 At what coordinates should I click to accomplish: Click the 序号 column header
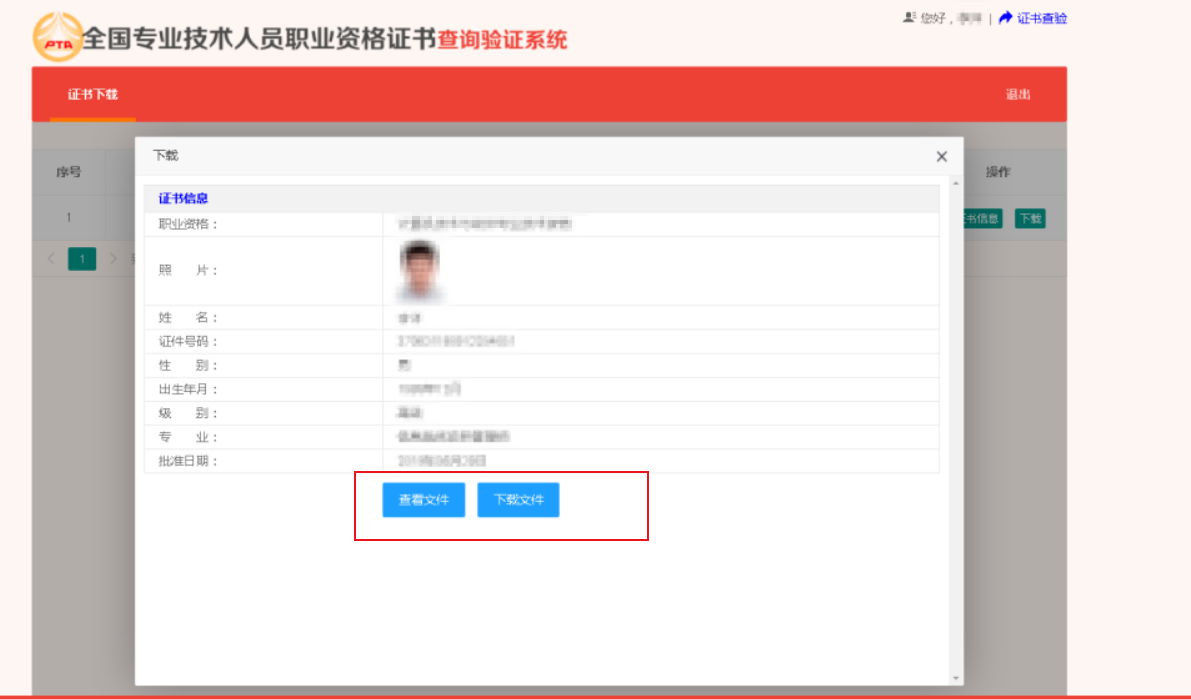(68, 172)
